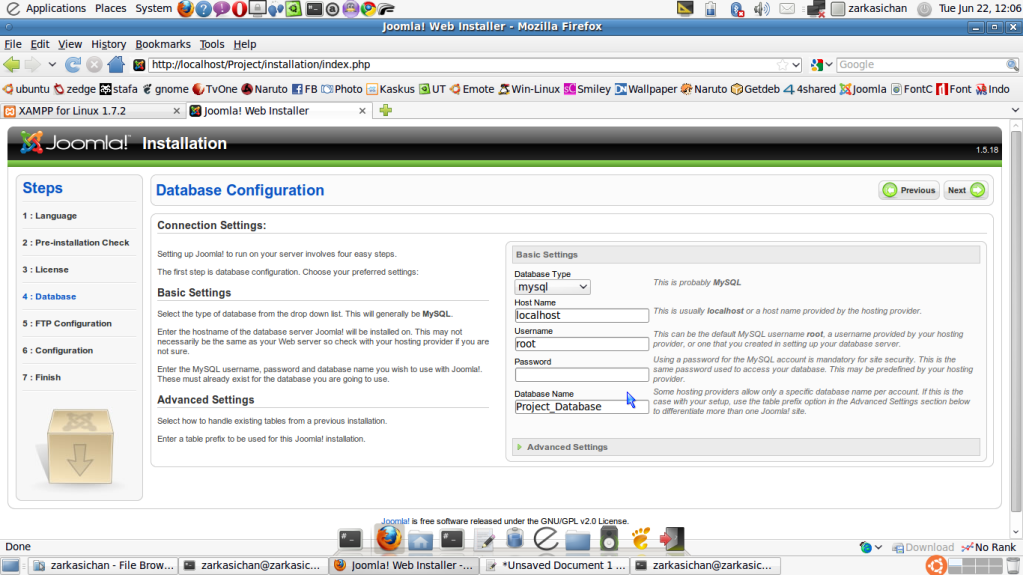Screen dimensions: 1023x575
Task: Open the Applications menu in GNOME panel
Action: (x=55, y=8)
